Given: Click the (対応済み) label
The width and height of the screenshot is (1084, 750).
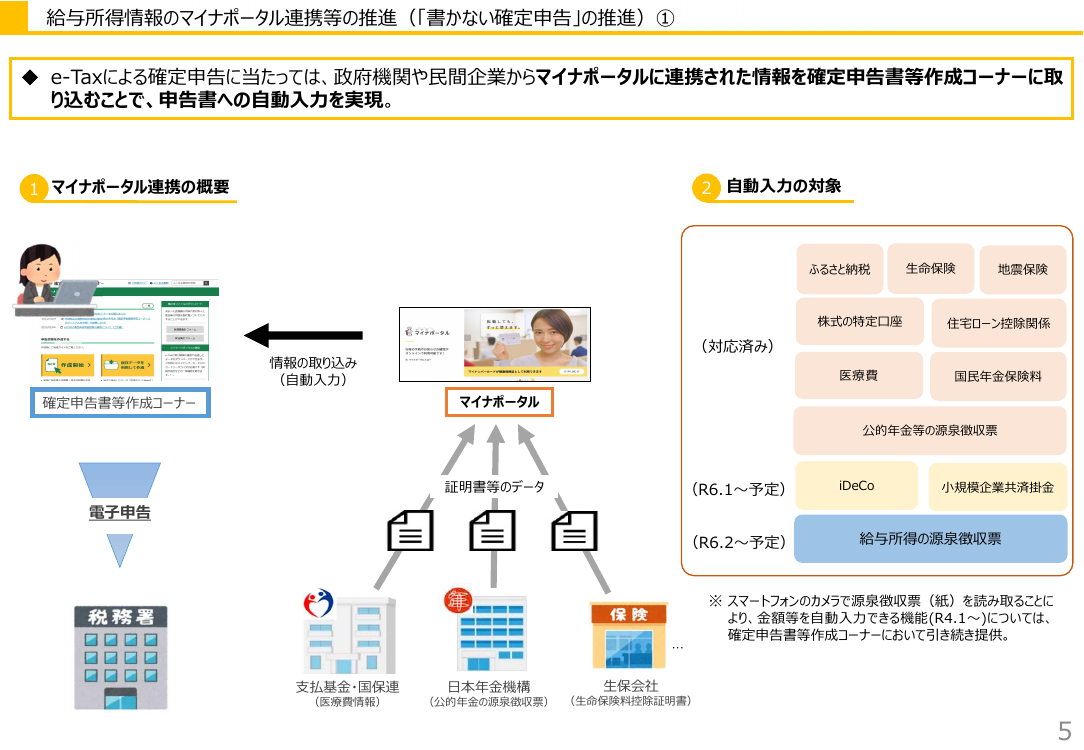Looking at the screenshot, I should (737, 346).
